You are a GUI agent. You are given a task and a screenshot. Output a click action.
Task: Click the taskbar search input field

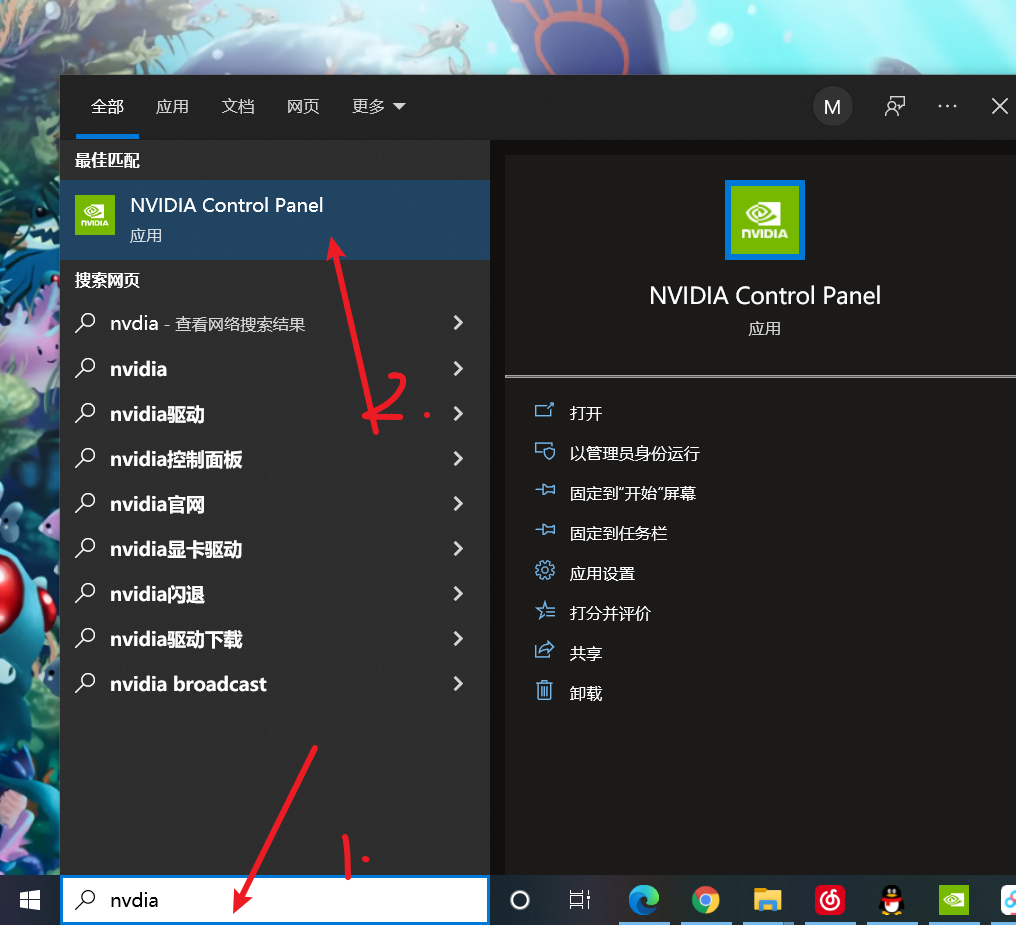click(275, 900)
